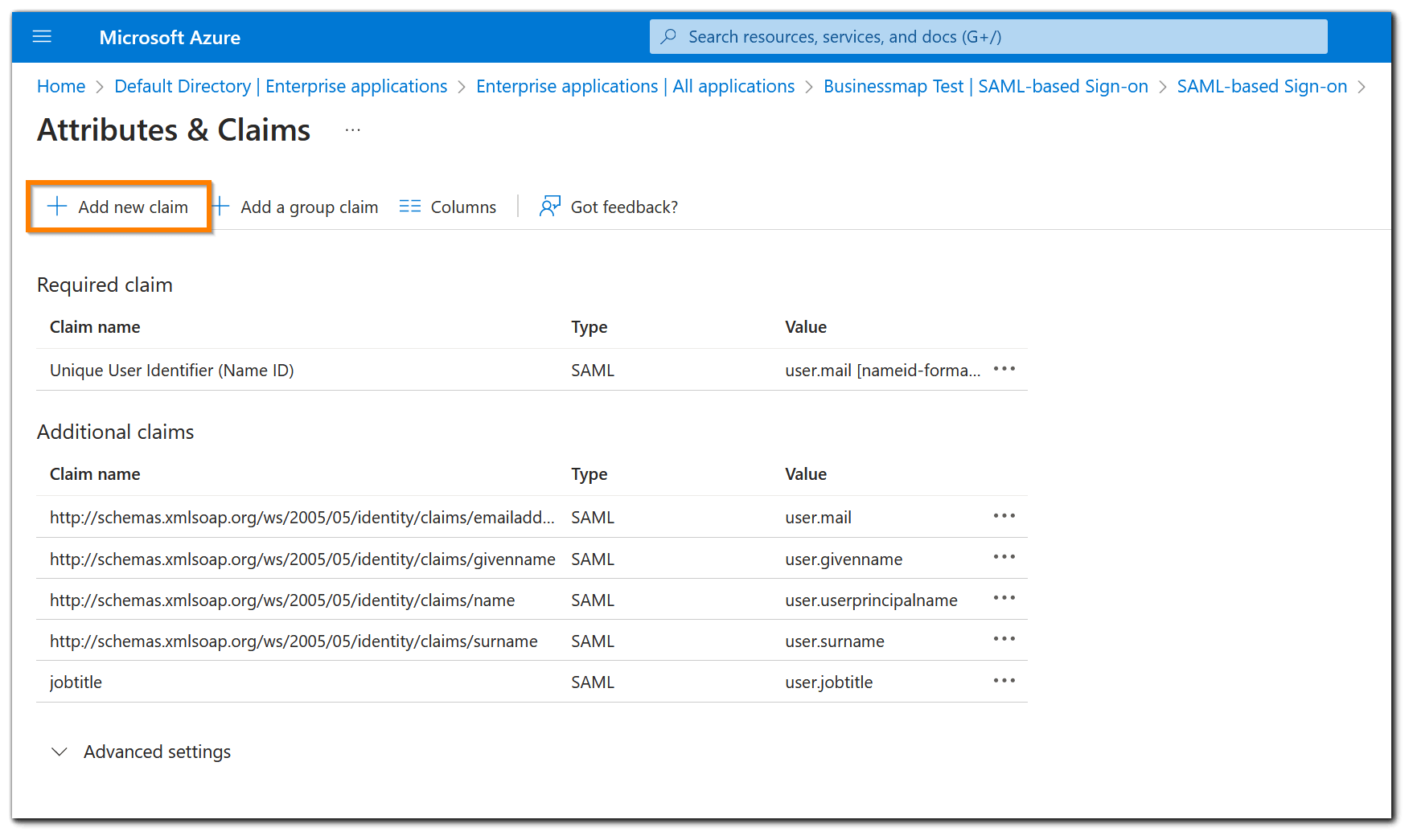Open Businessmap Test | SAML-based Sign-on breadcrumb
This screenshot has width=1413, height=840.
pyautogui.click(x=986, y=86)
